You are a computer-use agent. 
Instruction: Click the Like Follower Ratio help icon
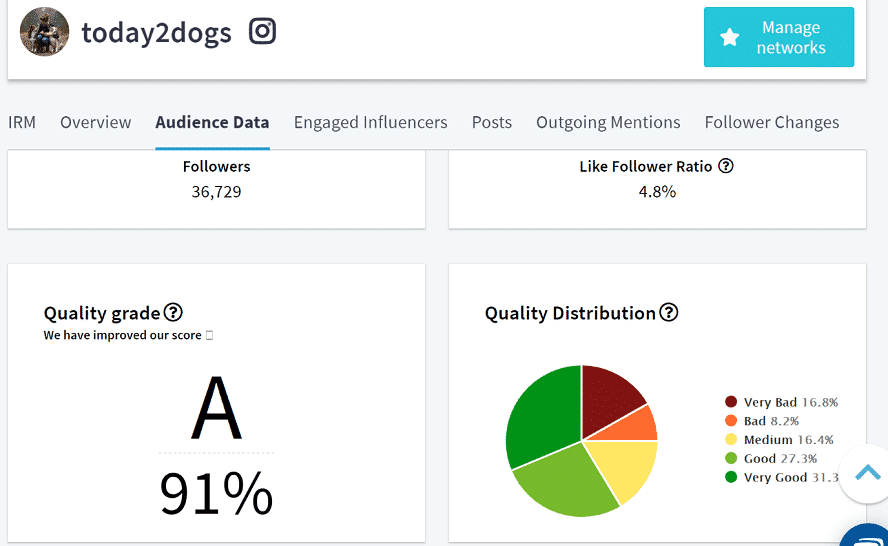pyautogui.click(x=725, y=166)
